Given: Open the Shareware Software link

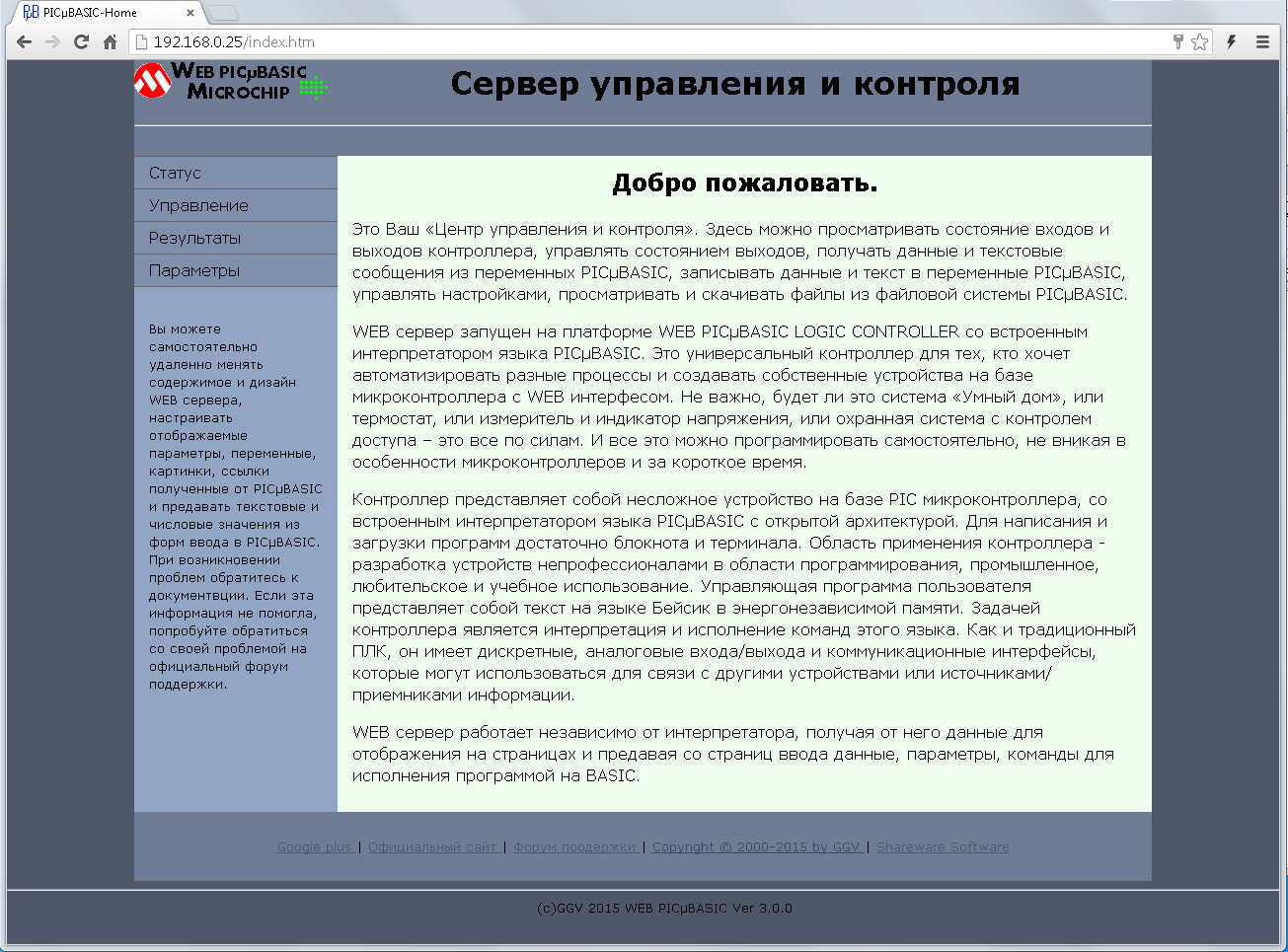Looking at the screenshot, I should tap(943, 847).
